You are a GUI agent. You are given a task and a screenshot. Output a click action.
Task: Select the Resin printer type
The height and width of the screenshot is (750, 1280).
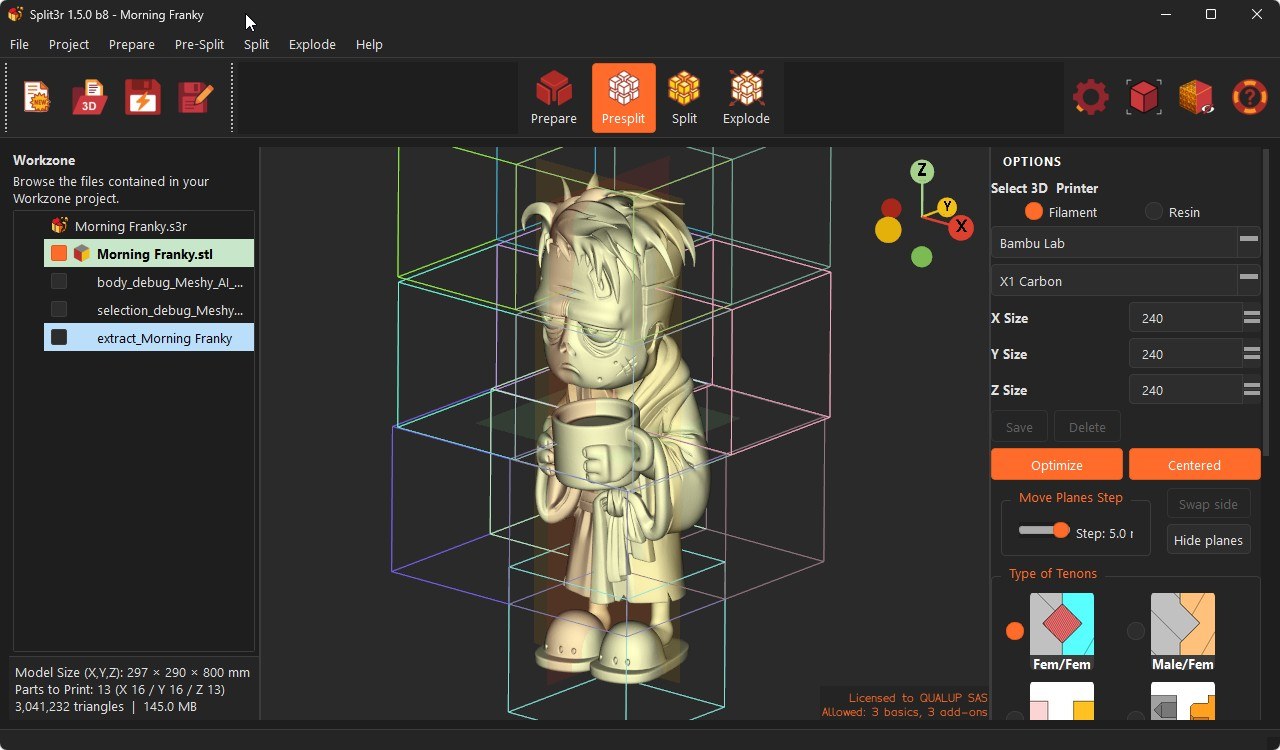pyautogui.click(x=1154, y=212)
